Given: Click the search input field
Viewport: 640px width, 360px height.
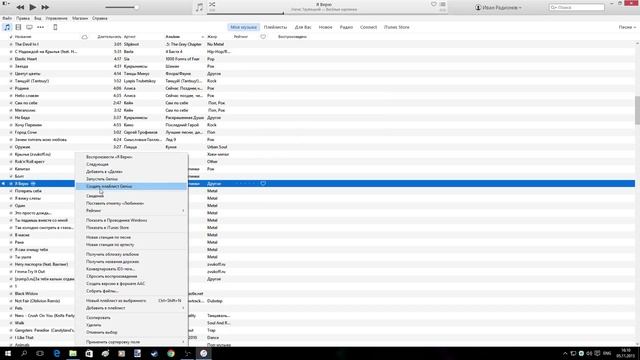Looking at the screenshot, I should [x=576, y=7].
